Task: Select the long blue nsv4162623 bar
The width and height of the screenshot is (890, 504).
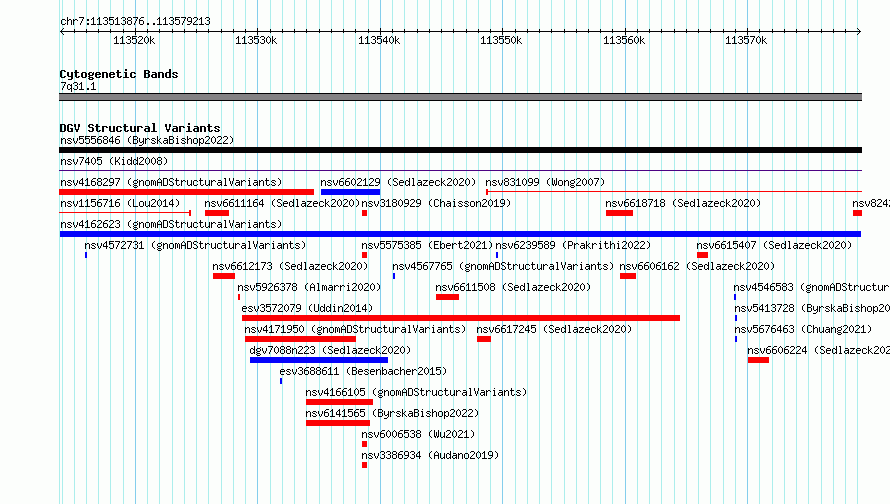Action: [x=460, y=234]
